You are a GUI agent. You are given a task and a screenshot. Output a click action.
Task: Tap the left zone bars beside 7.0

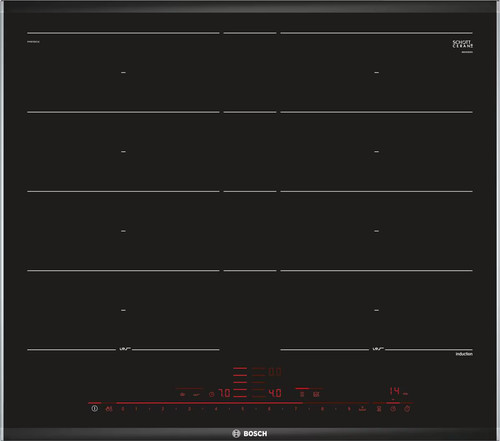240,393
